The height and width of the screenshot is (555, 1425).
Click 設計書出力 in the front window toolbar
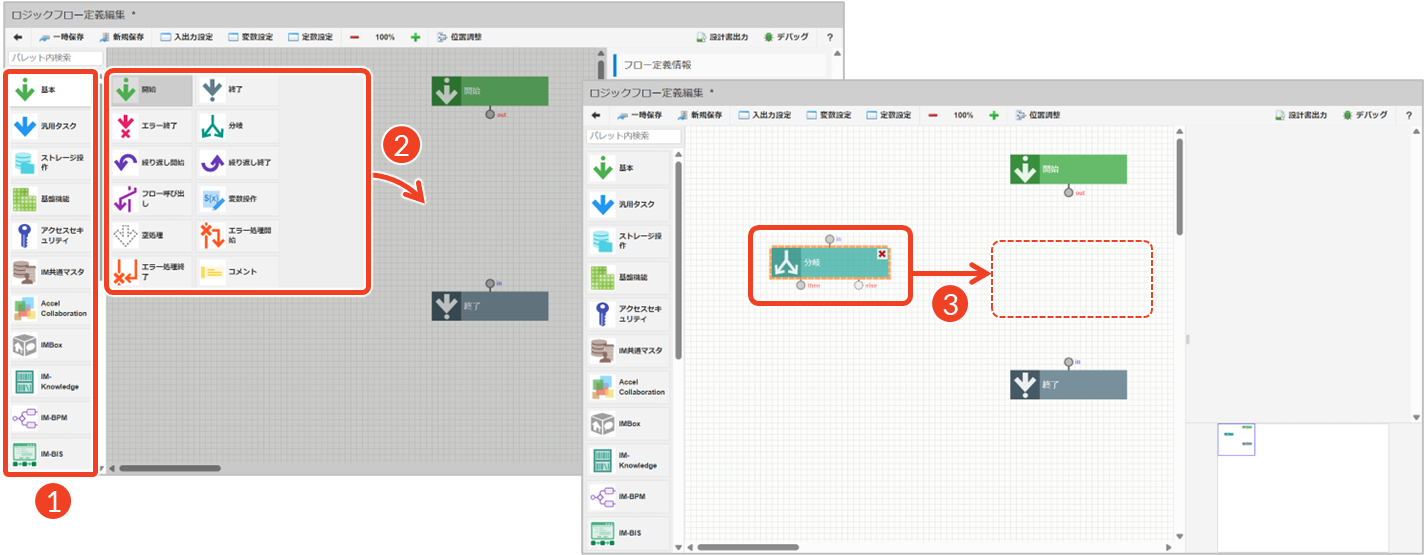[x=1301, y=115]
